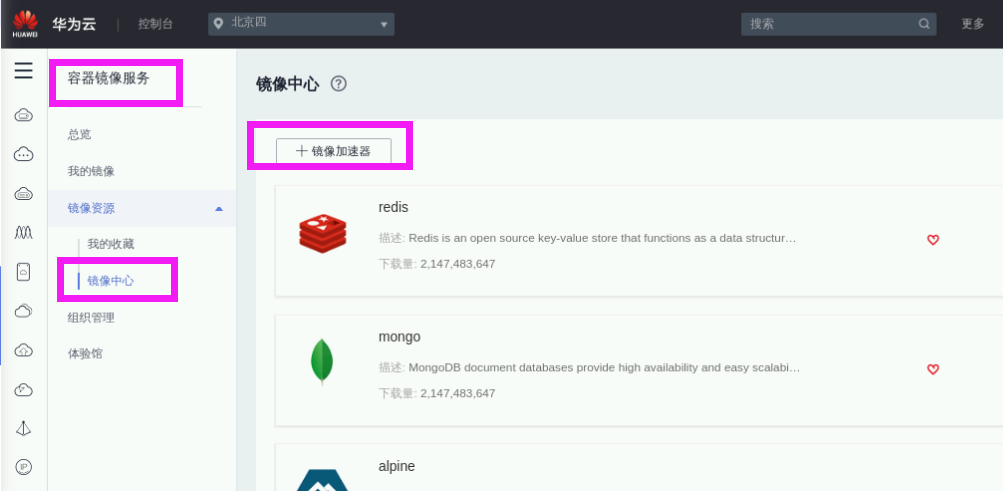The height and width of the screenshot is (491, 1003).
Task: Click the circular IP sidebar icon
Action: (24, 467)
